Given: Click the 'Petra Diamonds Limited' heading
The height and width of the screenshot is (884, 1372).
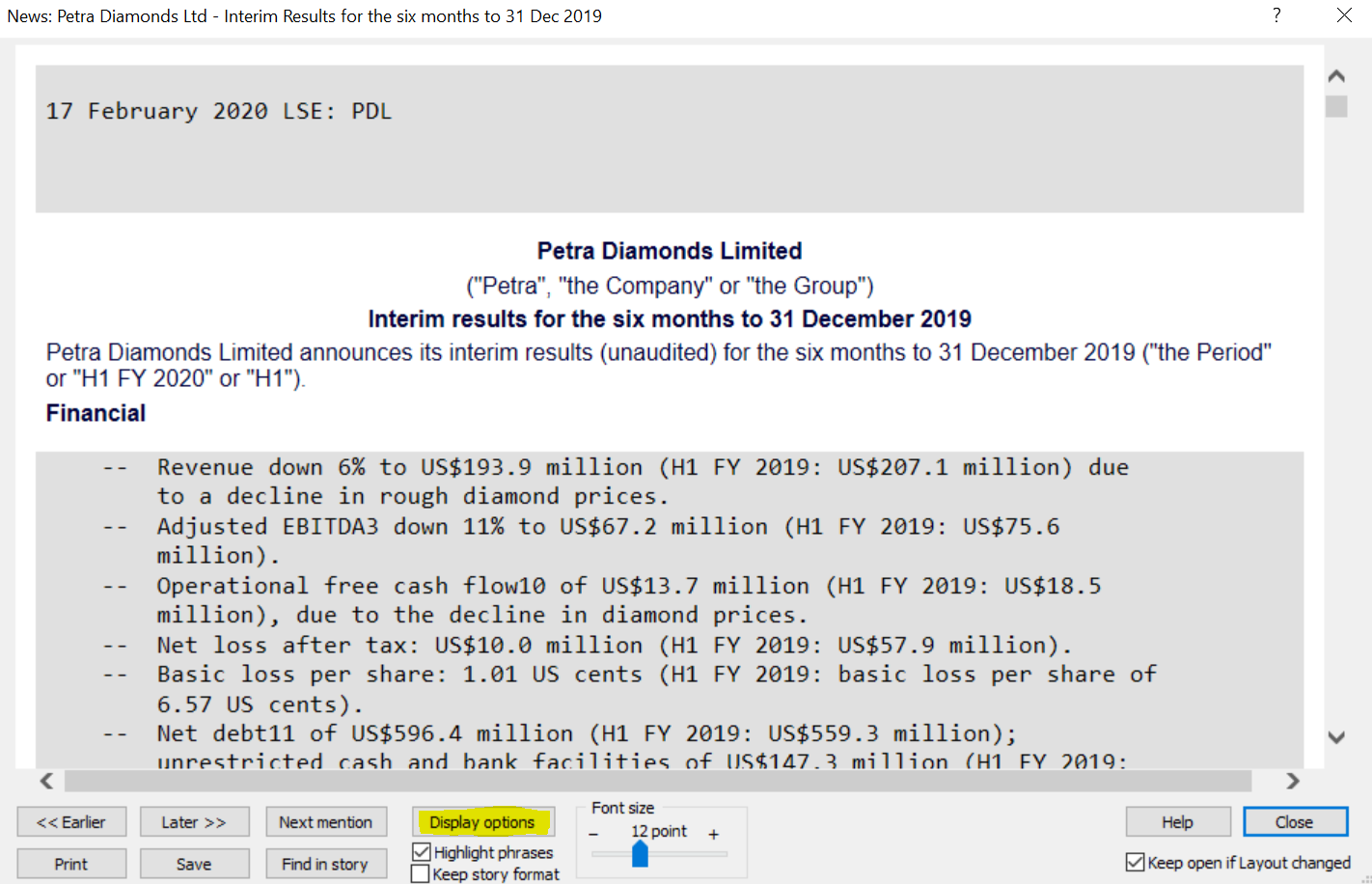Looking at the screenshot, I should [x=670, y=251].
